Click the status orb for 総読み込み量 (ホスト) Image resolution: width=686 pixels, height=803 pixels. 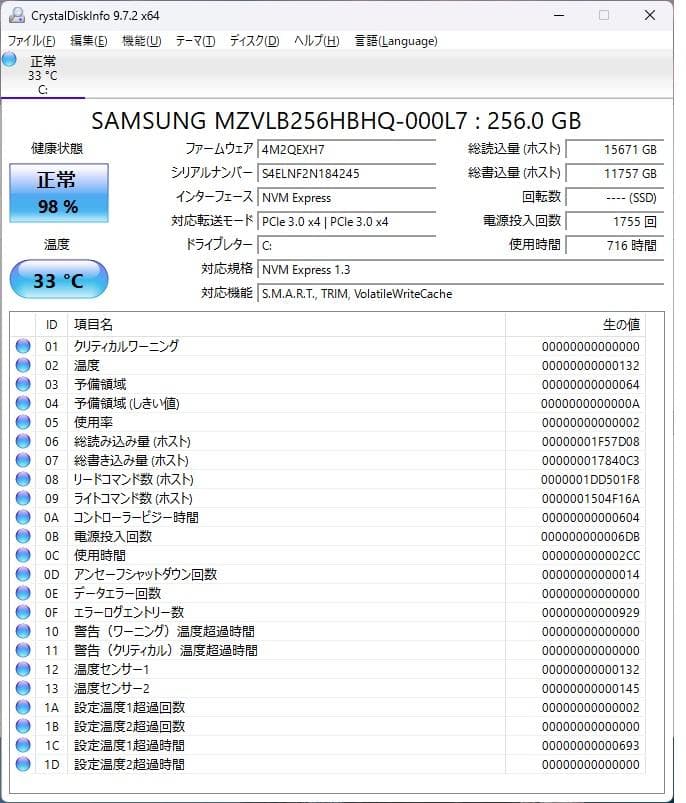[23, 441]
